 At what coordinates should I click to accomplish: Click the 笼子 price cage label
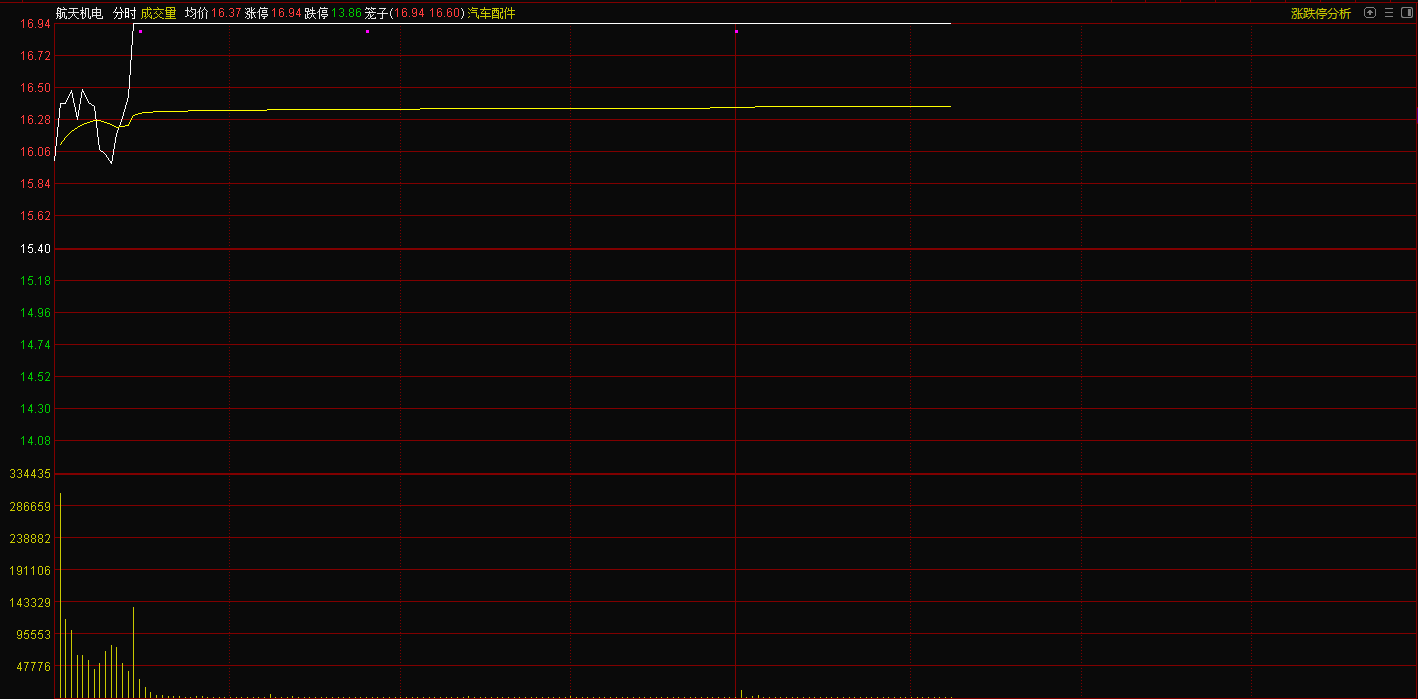pyautogui.click(x=375, y=14)
